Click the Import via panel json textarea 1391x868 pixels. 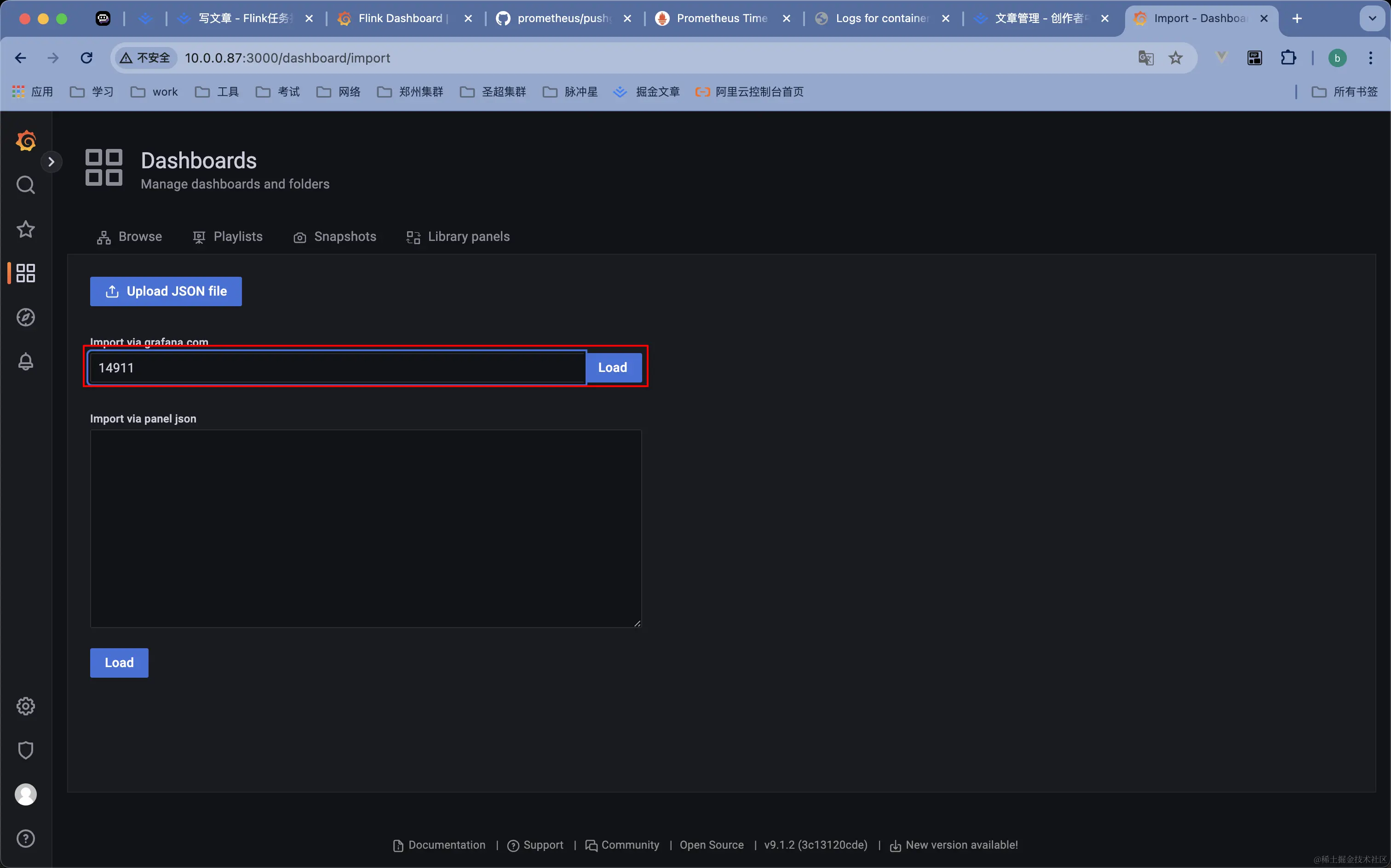365,528
